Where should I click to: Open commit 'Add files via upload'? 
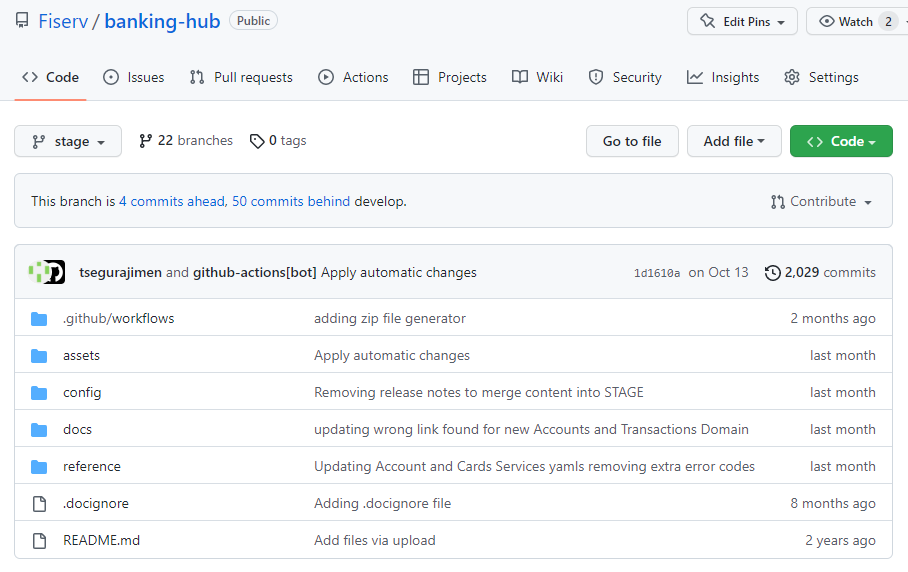(375, 541)
